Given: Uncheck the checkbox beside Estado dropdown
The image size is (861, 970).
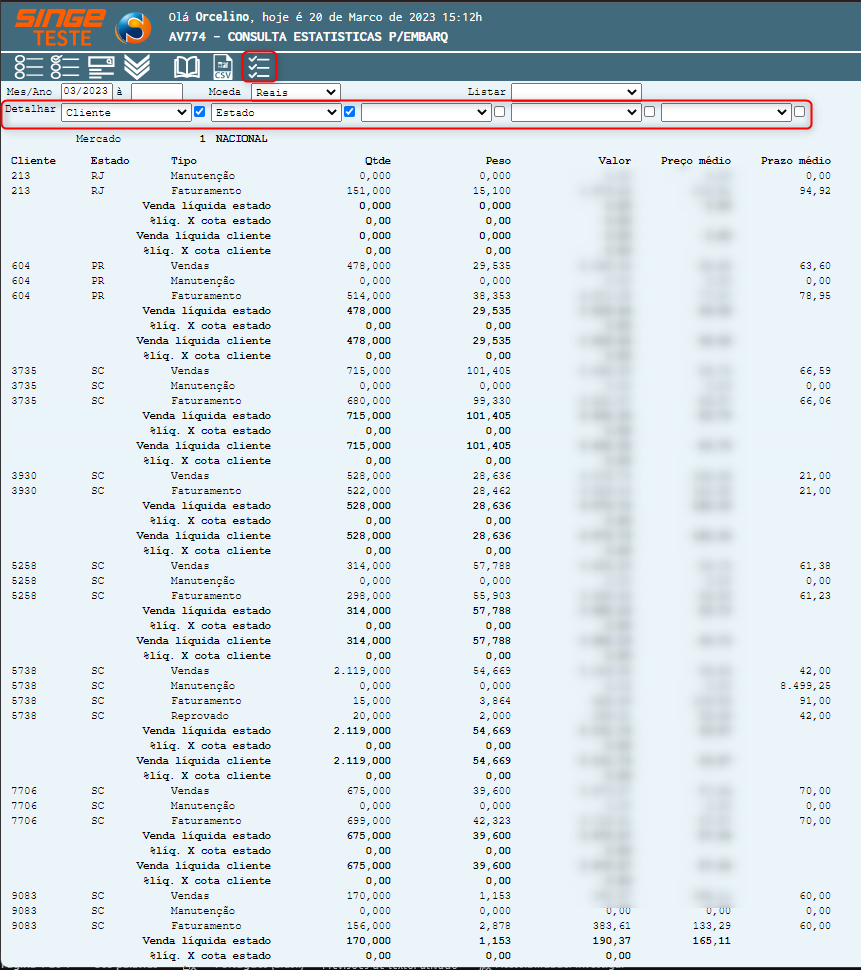Looking at the screenshot, I should tap(349, 111).
